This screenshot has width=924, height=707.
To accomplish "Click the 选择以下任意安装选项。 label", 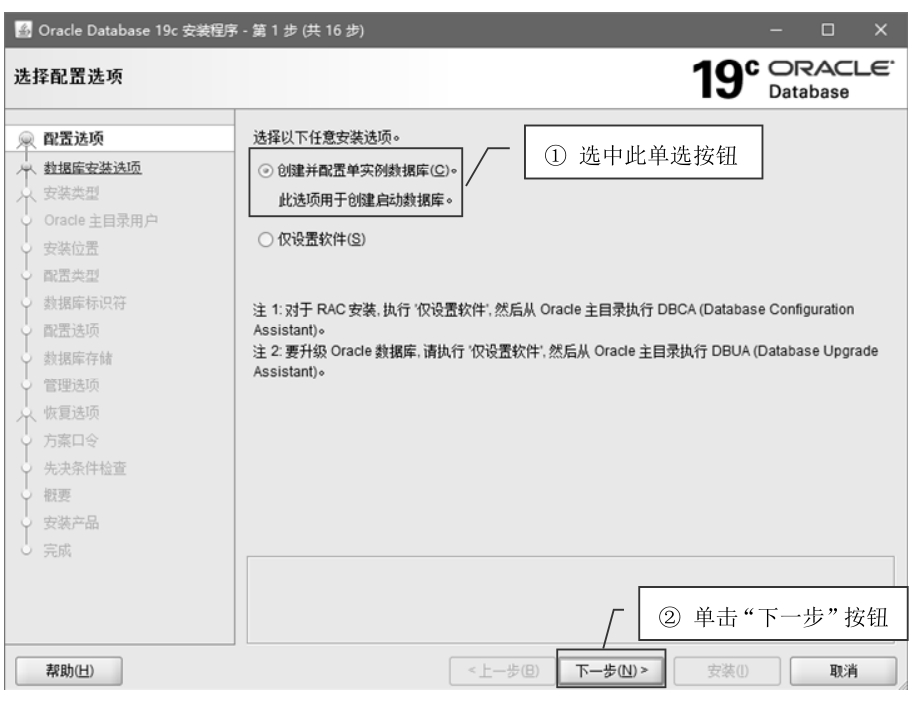I will (326, 137).
